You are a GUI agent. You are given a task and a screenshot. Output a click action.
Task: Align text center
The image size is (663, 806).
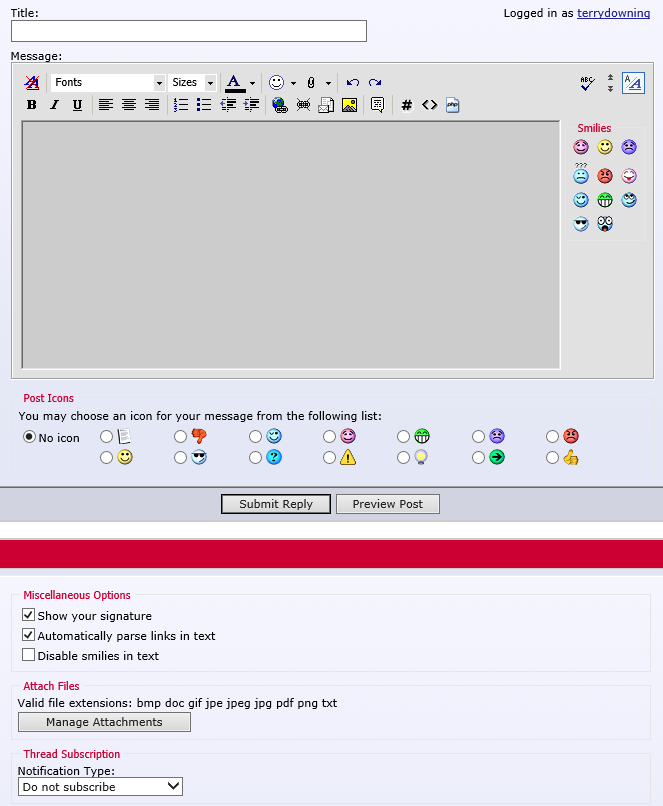[x=128, y=105]
